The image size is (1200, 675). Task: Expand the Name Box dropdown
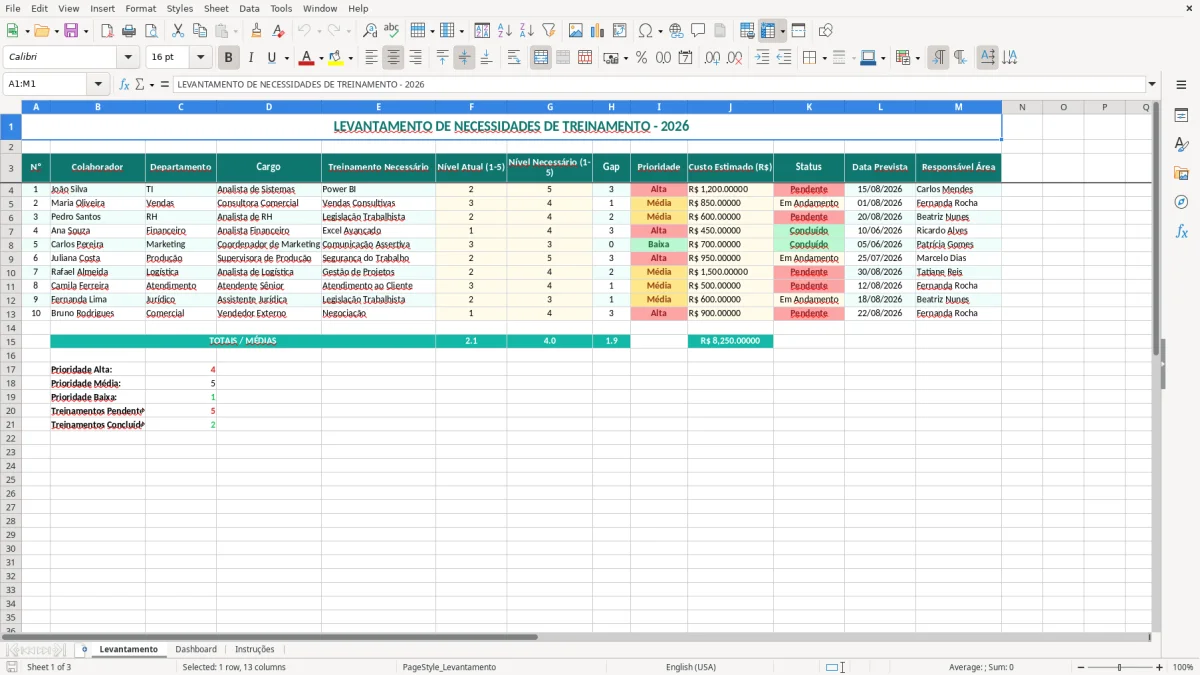pos(98,84)
